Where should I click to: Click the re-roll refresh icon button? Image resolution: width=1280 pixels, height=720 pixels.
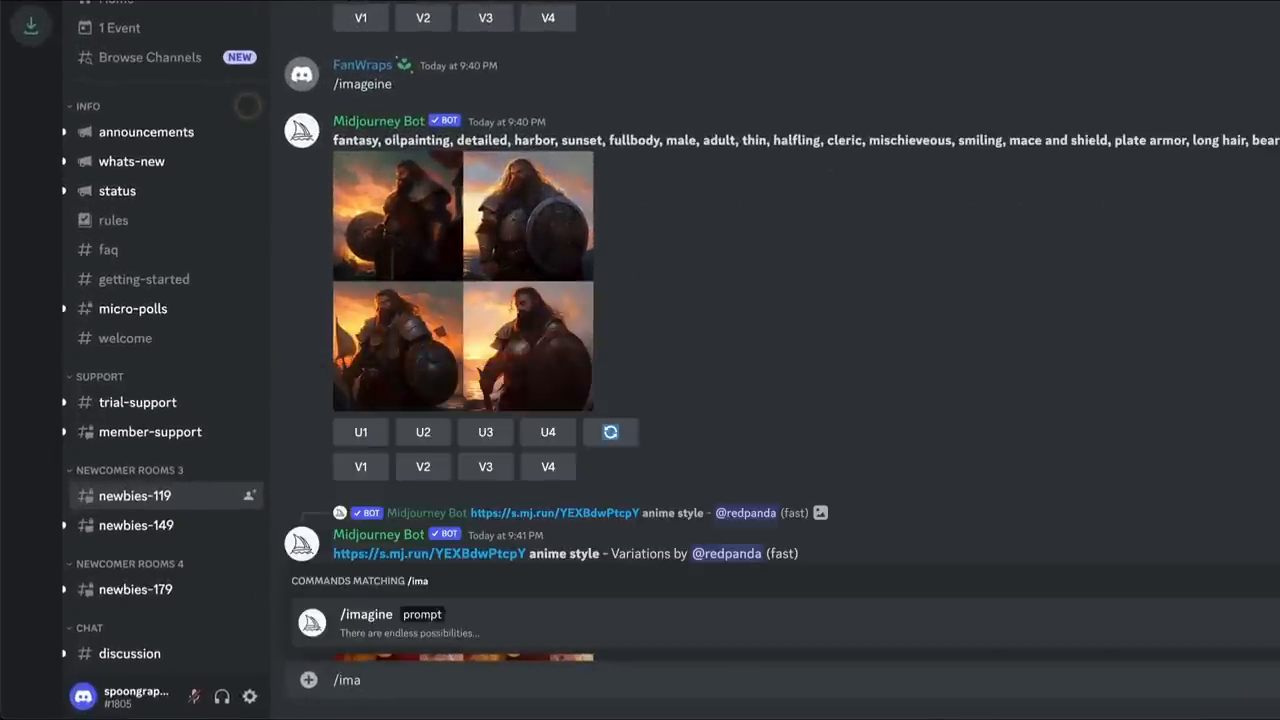coord(610,432)
